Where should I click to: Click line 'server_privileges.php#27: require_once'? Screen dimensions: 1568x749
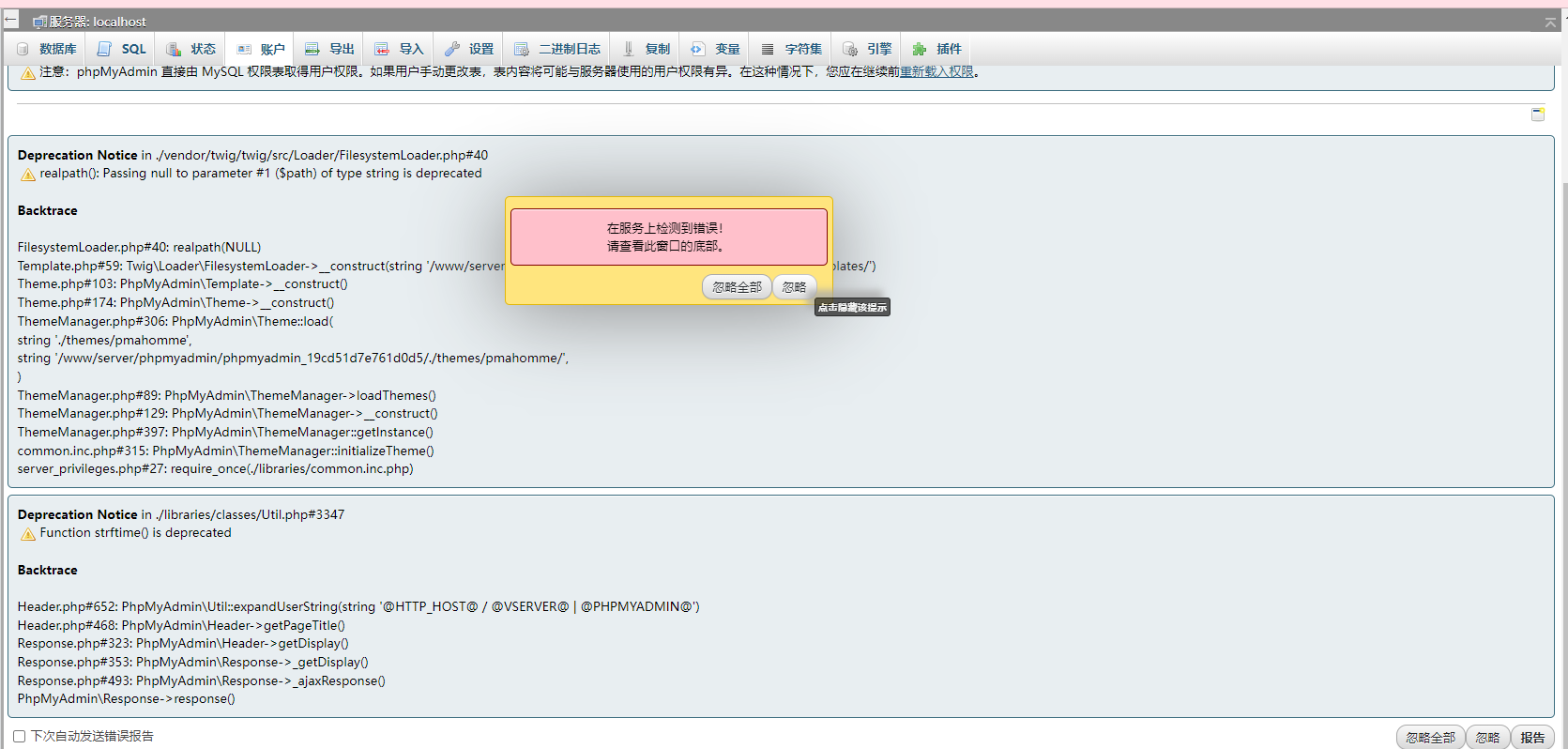click(215, 469)
